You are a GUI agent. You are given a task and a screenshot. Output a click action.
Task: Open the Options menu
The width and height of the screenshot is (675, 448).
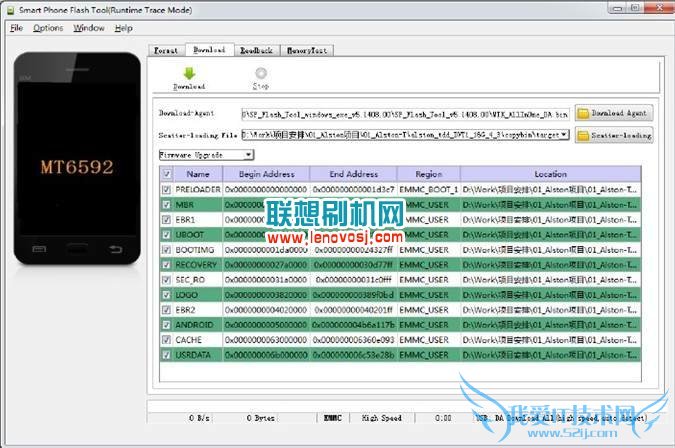48,28
